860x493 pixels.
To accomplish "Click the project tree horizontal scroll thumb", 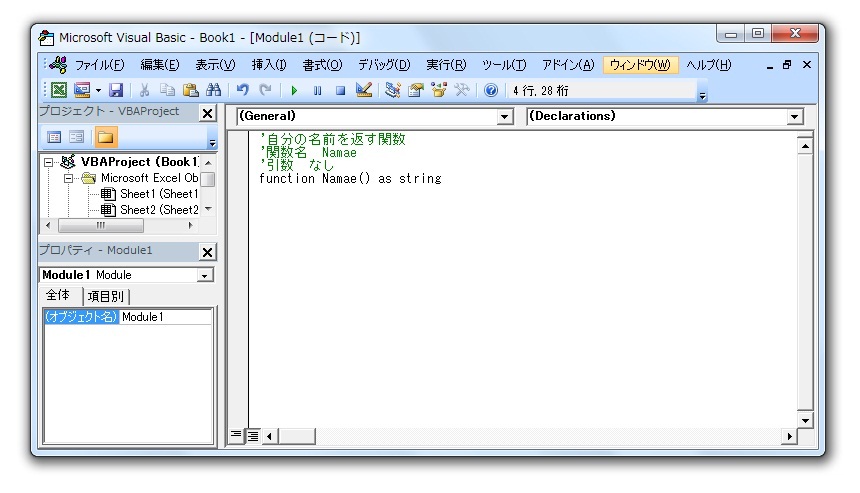I will click(101, 225).
